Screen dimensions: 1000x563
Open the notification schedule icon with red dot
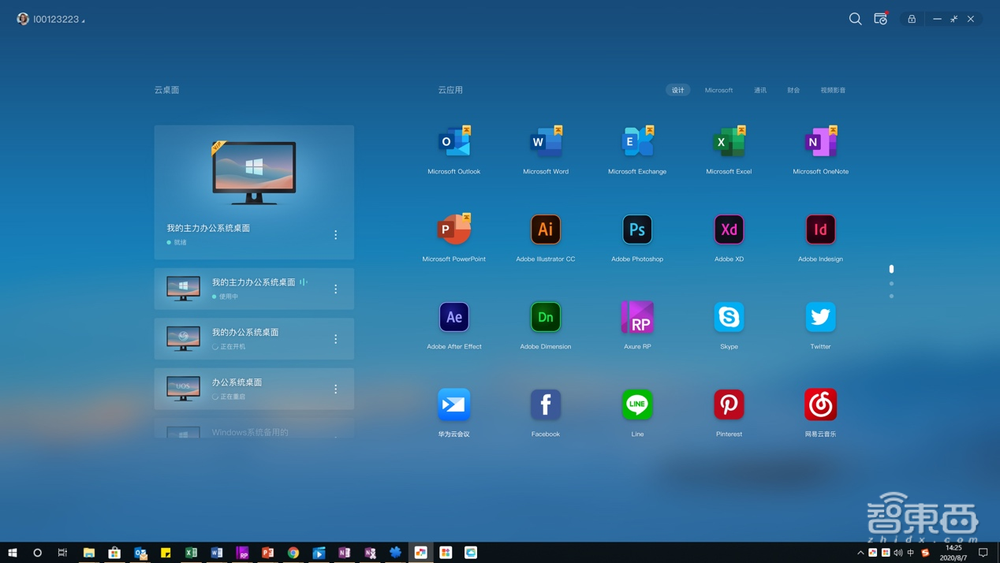click(881, 19)
